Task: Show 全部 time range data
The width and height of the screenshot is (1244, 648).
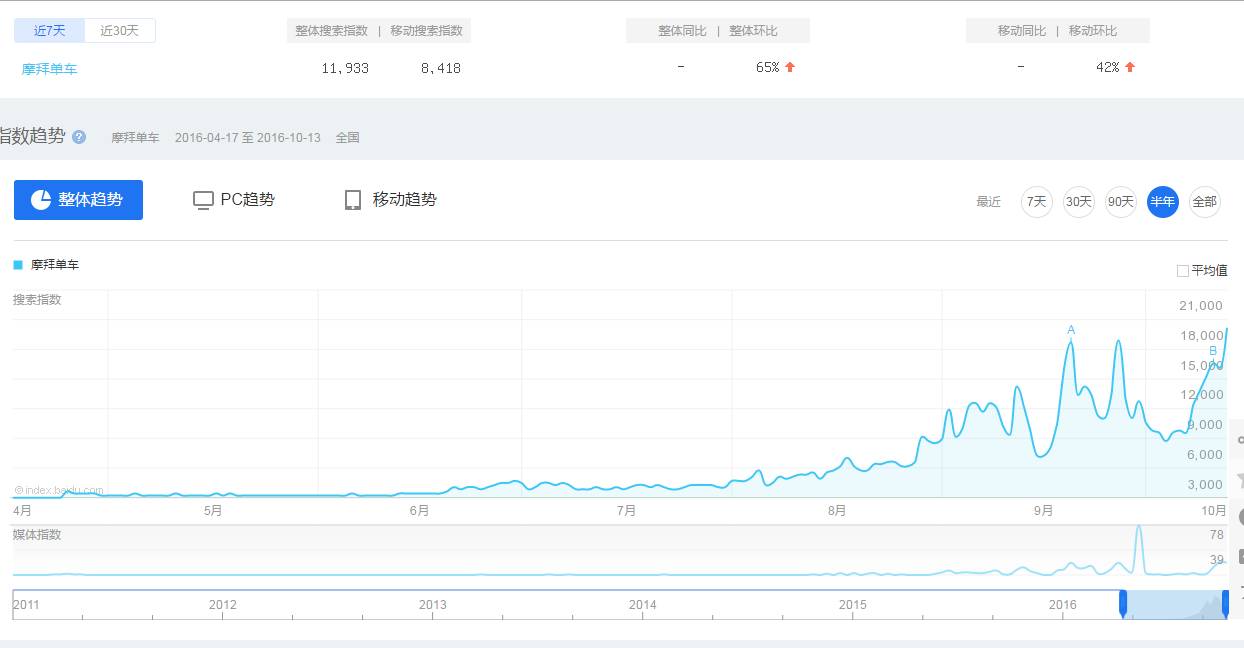Action: pyautogui.click(x=1205, y=202)
